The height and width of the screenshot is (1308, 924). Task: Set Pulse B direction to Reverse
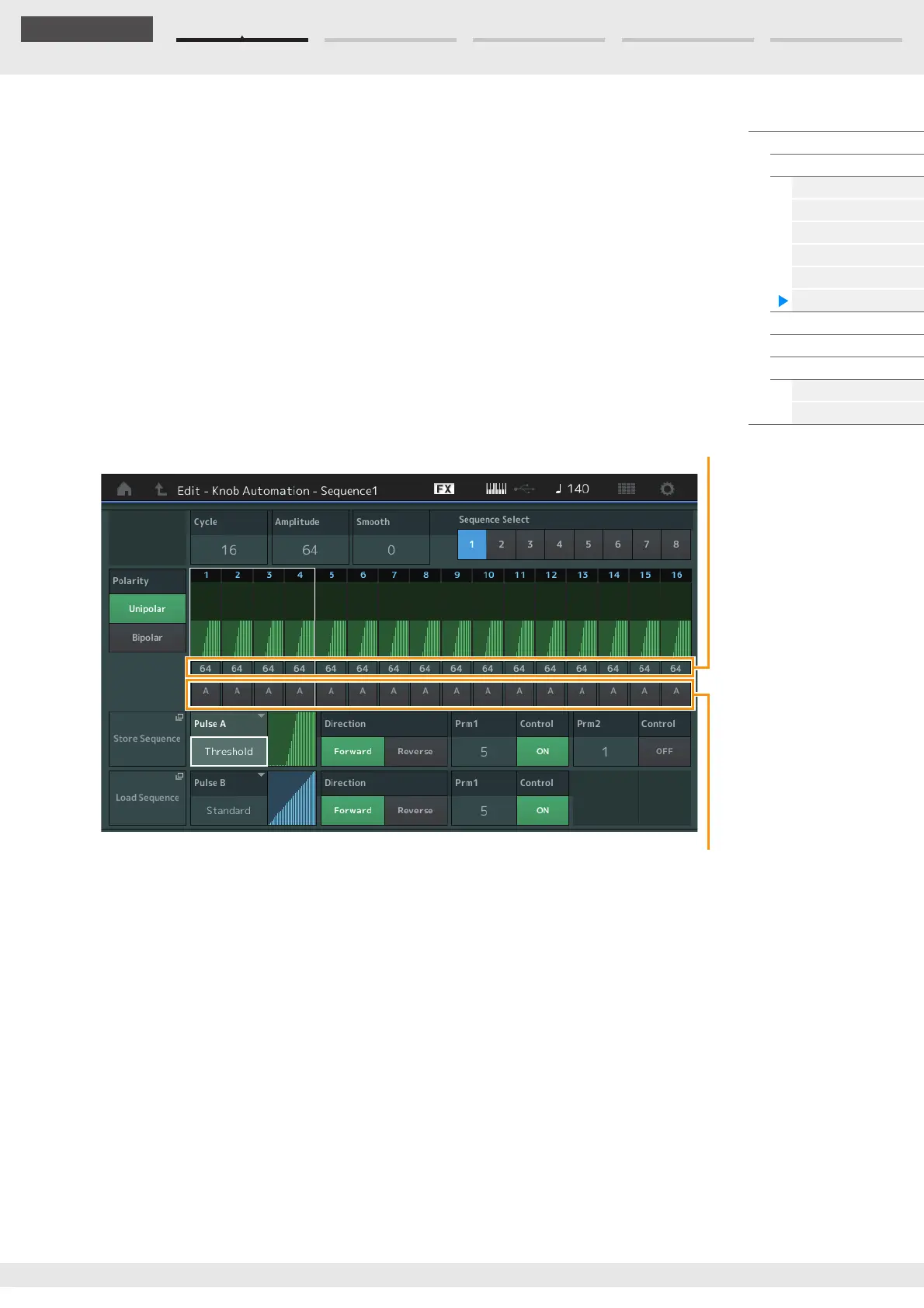tap(415, 810)
